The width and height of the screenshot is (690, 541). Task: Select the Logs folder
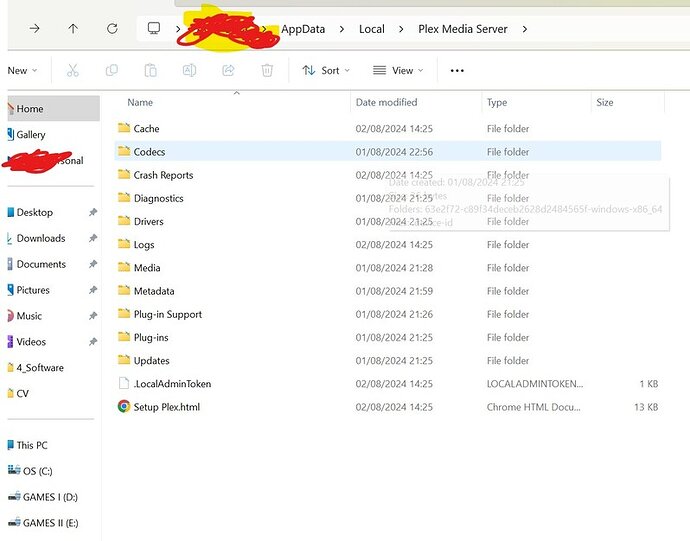pos(388,245)
